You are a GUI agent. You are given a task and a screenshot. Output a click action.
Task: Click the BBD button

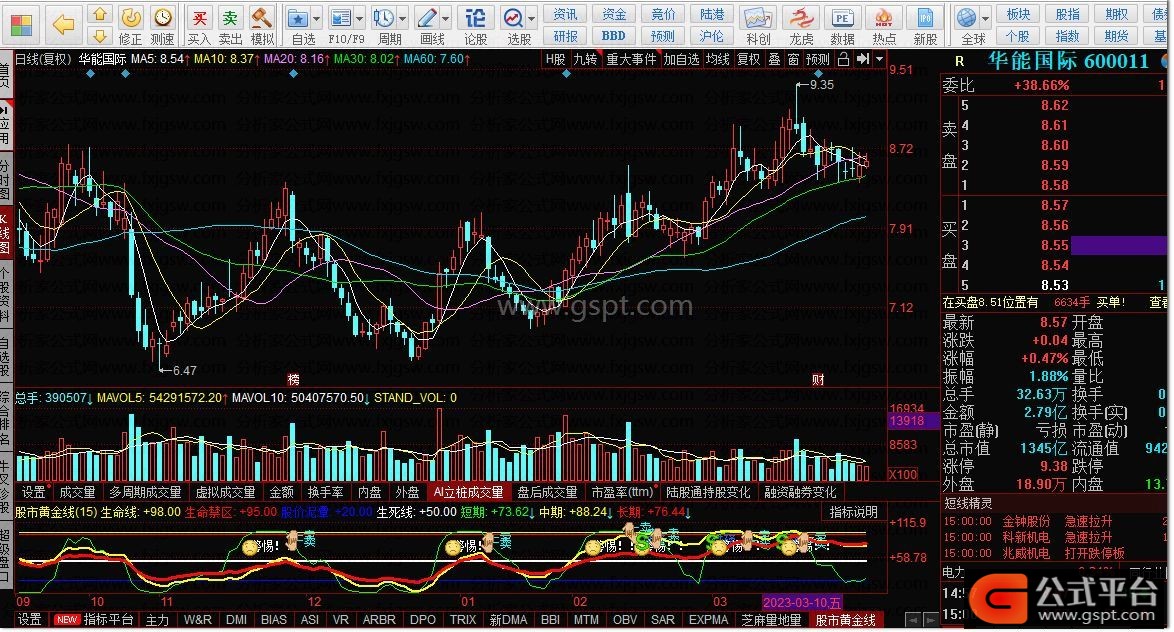tap(613, 35)
